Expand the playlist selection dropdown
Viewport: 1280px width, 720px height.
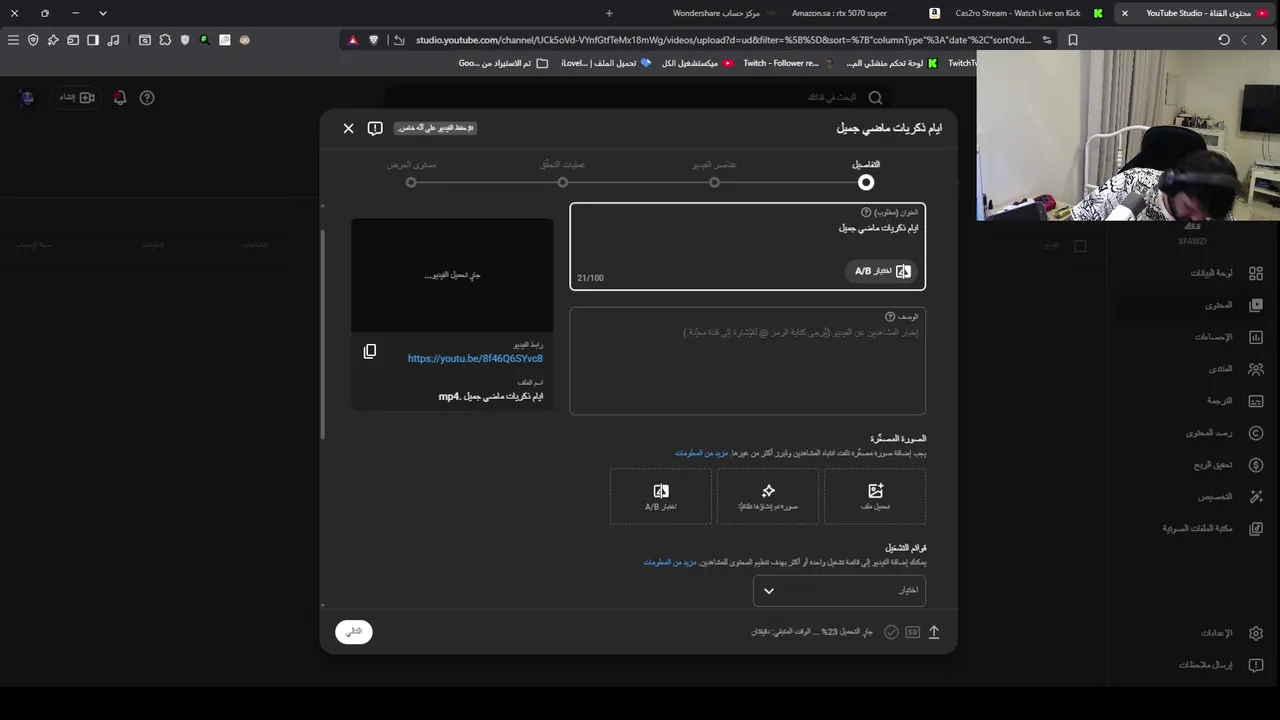click(x=839, y=591)
